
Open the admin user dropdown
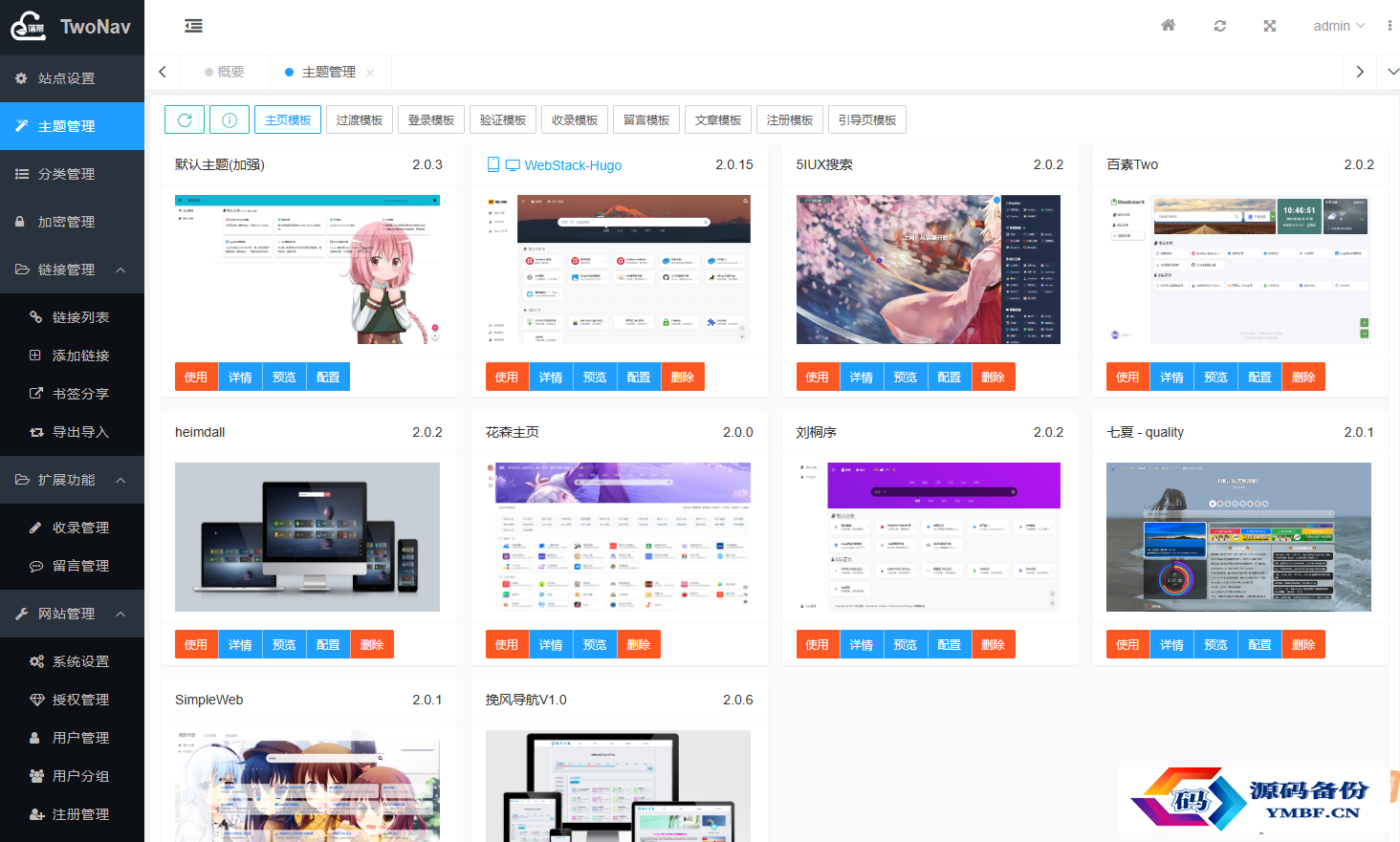coord(1339,26)
